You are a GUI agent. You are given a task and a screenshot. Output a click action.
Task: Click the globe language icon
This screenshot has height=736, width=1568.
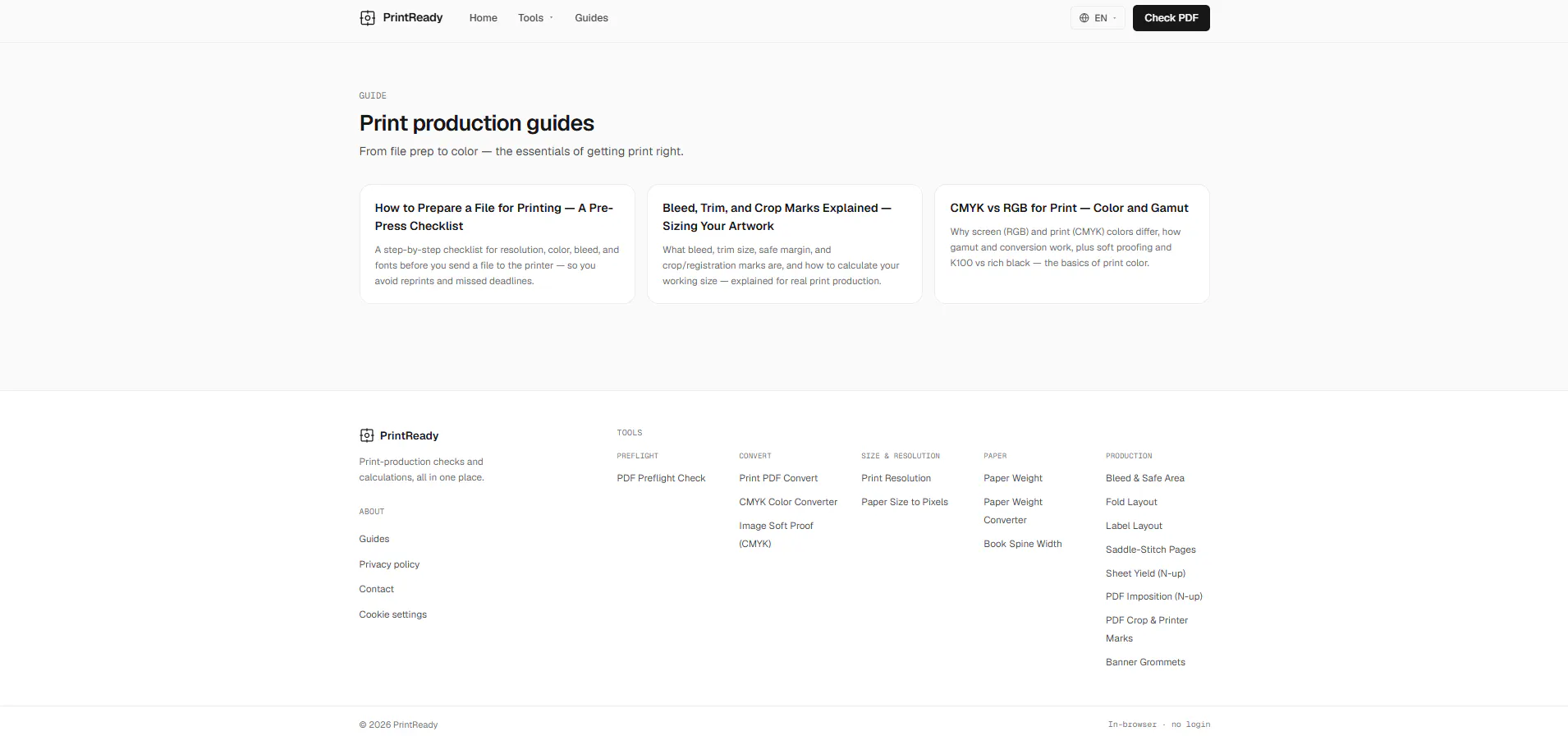tap(1084, 18)
